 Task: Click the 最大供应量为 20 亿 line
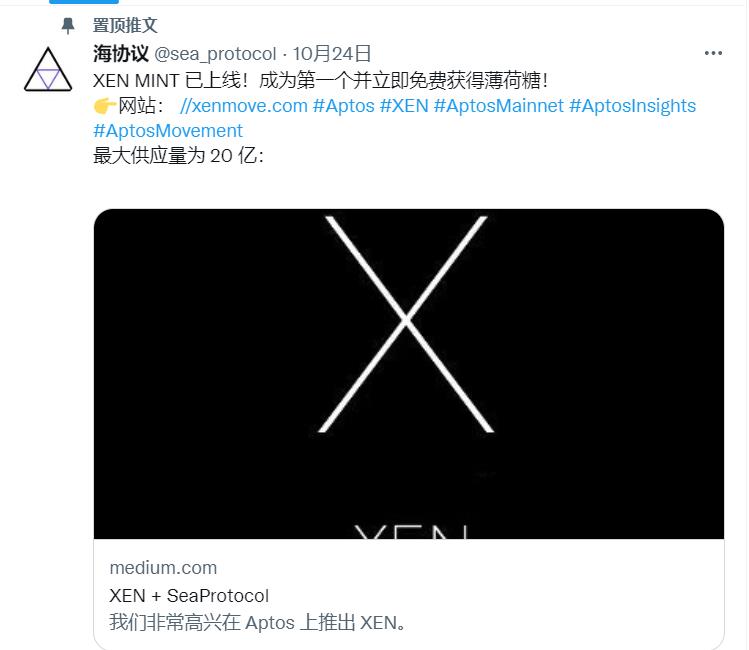178,156
